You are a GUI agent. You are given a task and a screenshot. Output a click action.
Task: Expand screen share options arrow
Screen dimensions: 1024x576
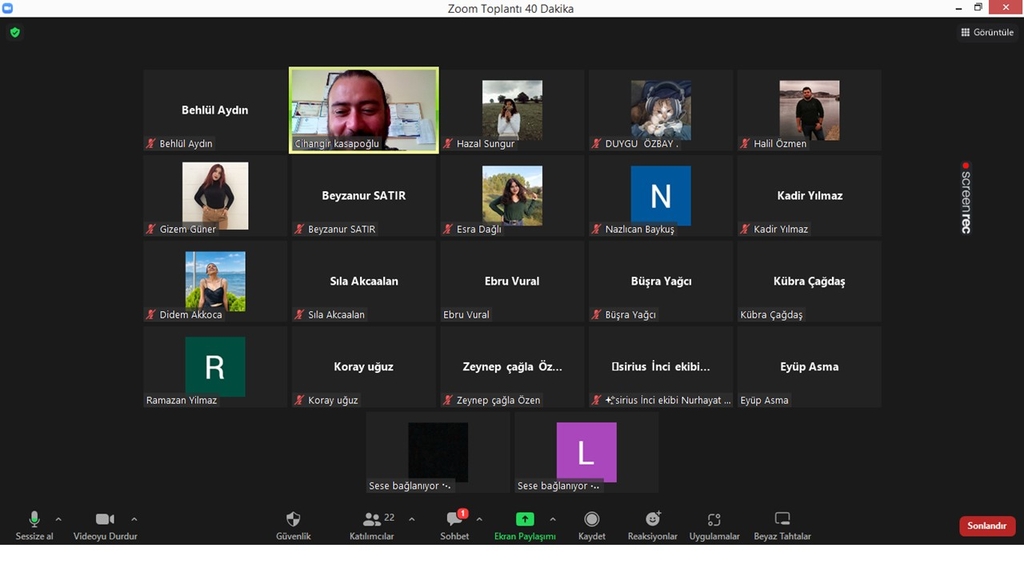pos(552,519)
